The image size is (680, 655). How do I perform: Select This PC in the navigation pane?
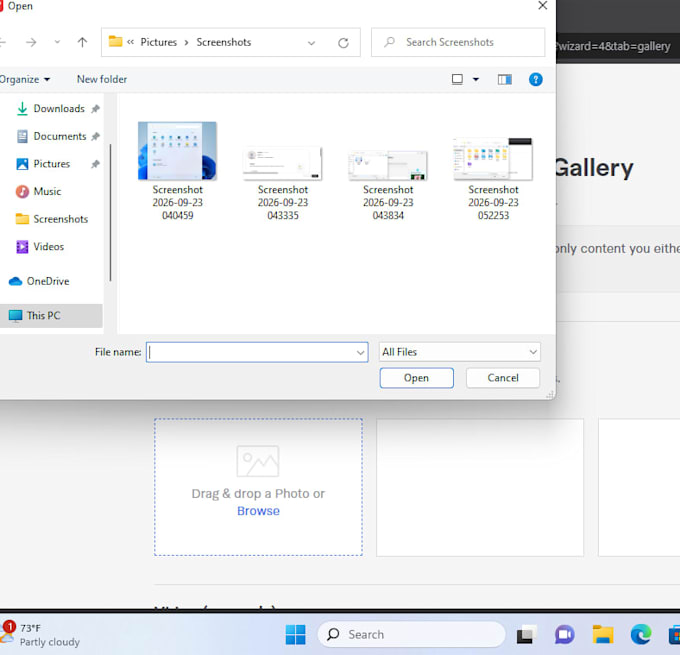tap(51, 315)
